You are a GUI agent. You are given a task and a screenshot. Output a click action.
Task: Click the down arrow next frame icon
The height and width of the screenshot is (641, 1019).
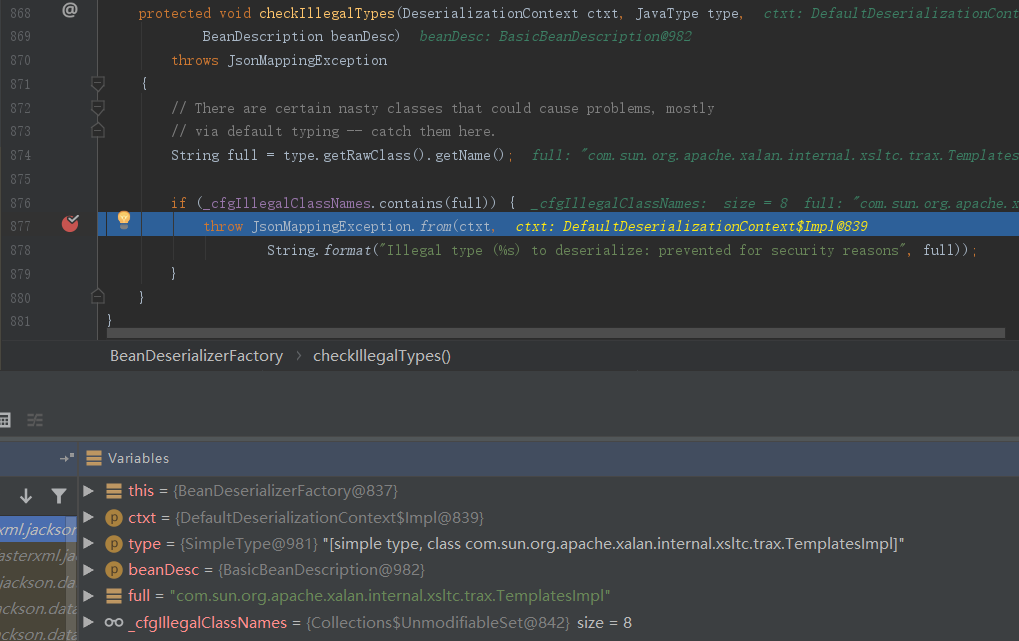point(26,495)
